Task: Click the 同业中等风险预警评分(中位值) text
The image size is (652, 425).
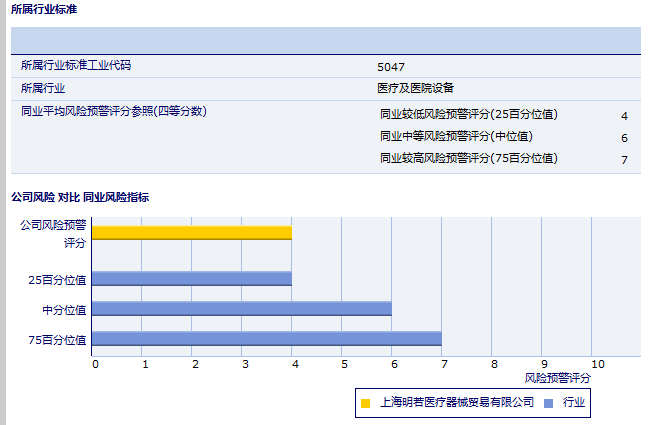Action: click(x=456, y=137)
